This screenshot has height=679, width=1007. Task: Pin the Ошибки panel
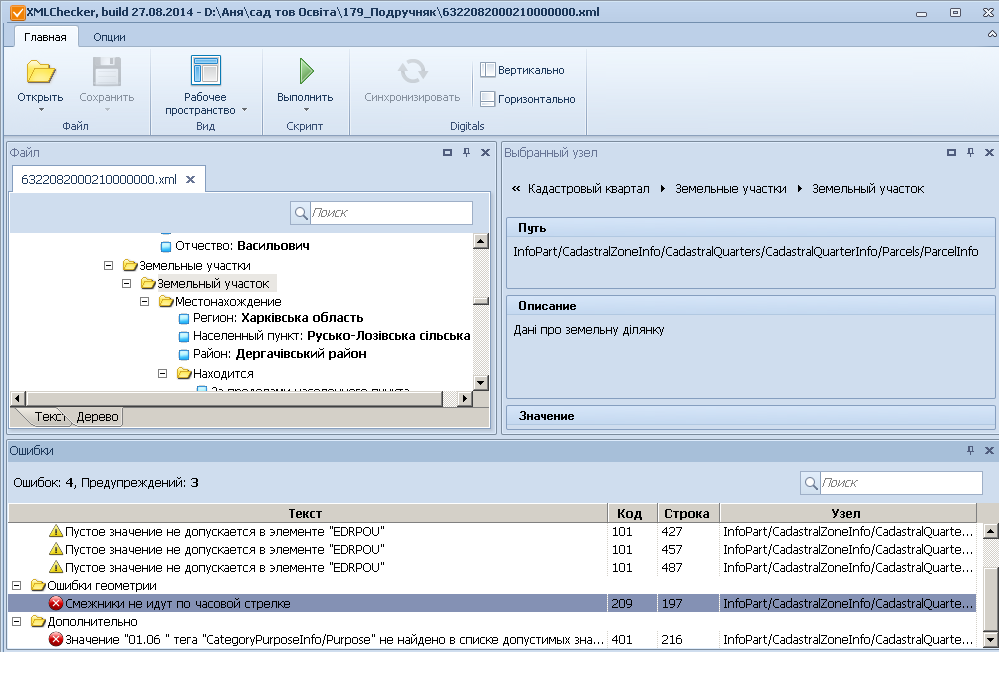[x=970, y=450]
